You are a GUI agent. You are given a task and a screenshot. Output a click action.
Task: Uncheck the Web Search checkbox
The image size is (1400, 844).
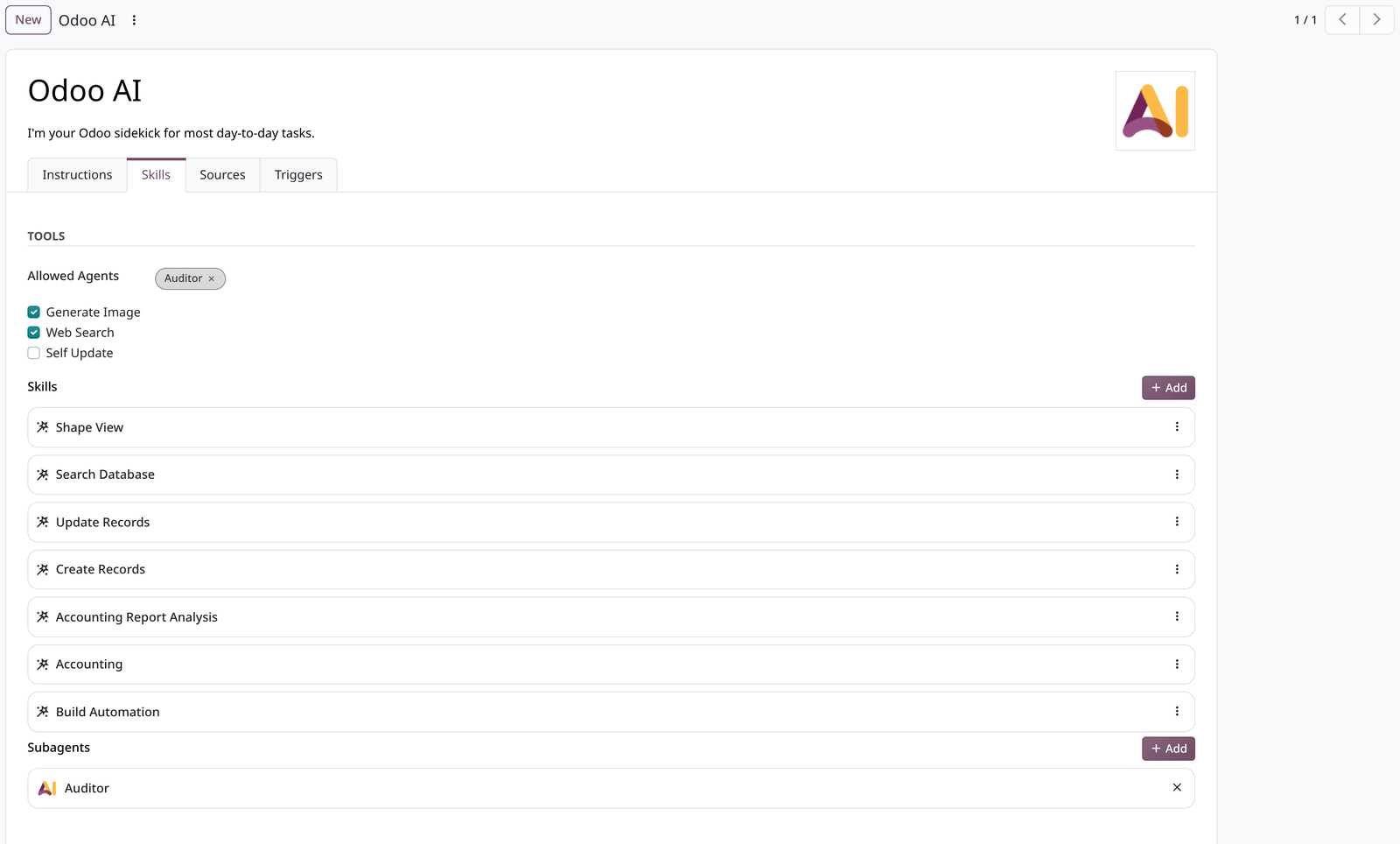pos(34,333)
